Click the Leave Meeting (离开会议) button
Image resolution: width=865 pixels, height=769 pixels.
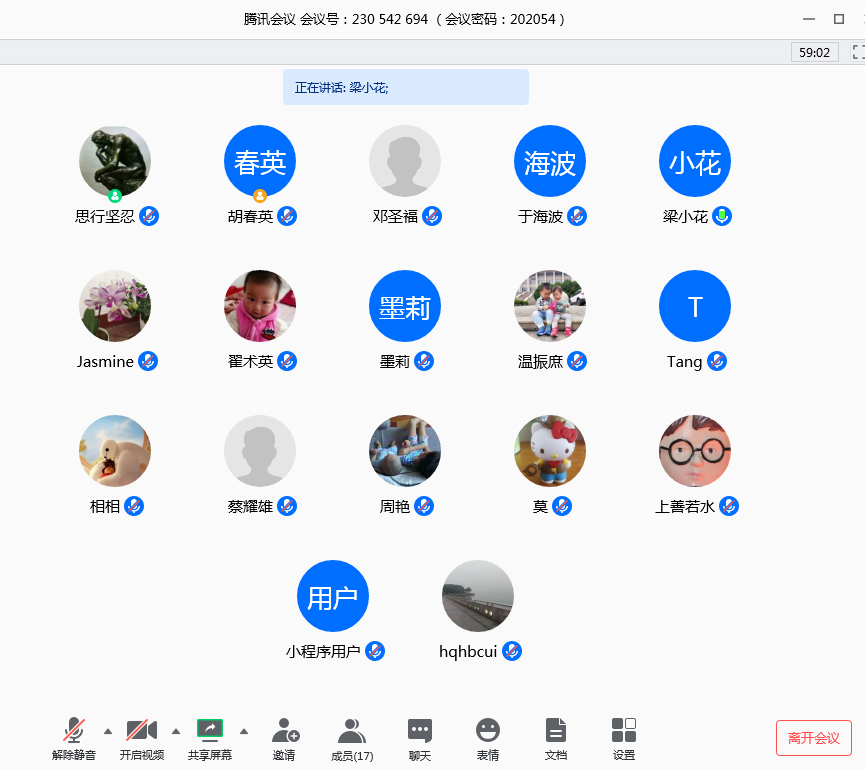(x=813, y=738)
